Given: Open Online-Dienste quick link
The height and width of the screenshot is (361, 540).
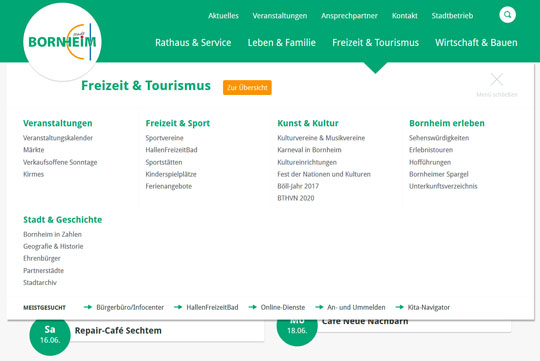Looking at the screenshot, I should [283, 307].
